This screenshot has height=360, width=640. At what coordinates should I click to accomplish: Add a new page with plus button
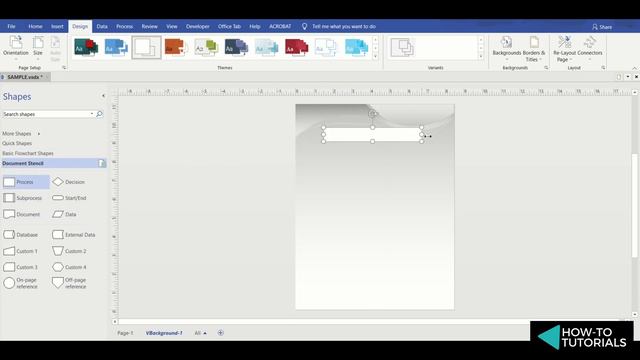pyautogui.click(x=220, y=333)
